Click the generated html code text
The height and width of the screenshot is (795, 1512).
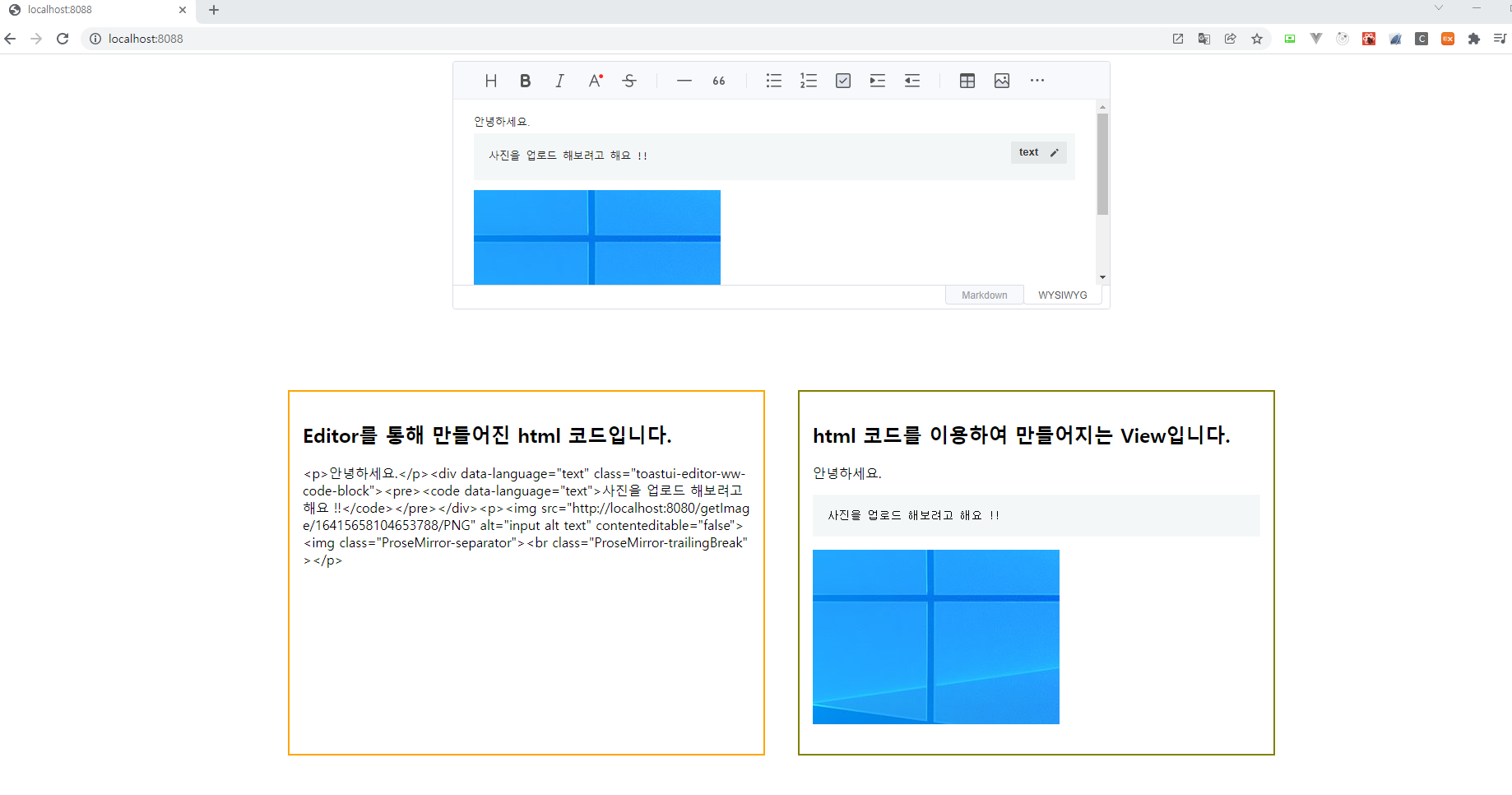click(x=526, y=517)
